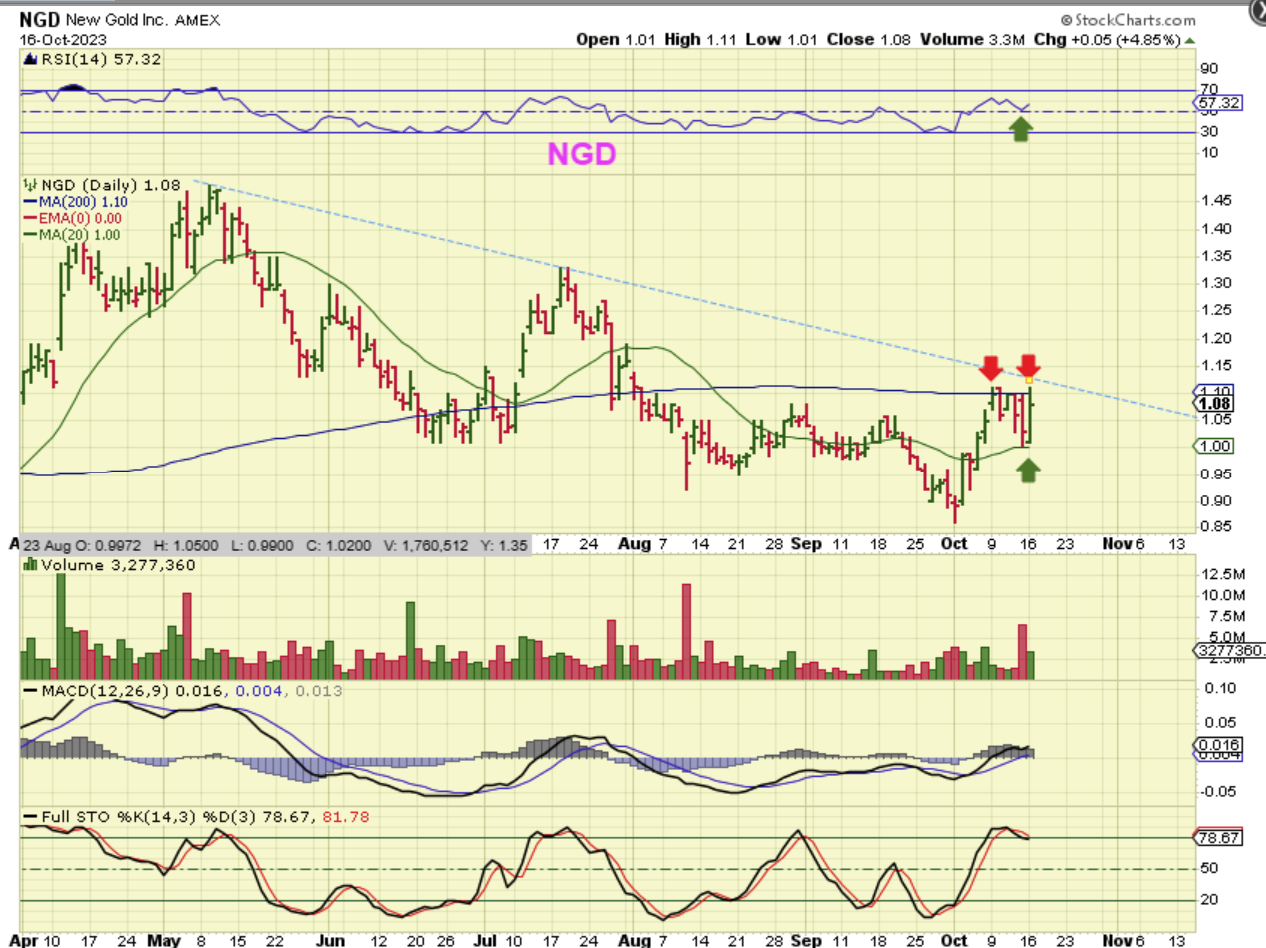Click the bold 1.08 last-price tag
The width and height of the screenshot is (1266, 948).
click(1215, 404)
